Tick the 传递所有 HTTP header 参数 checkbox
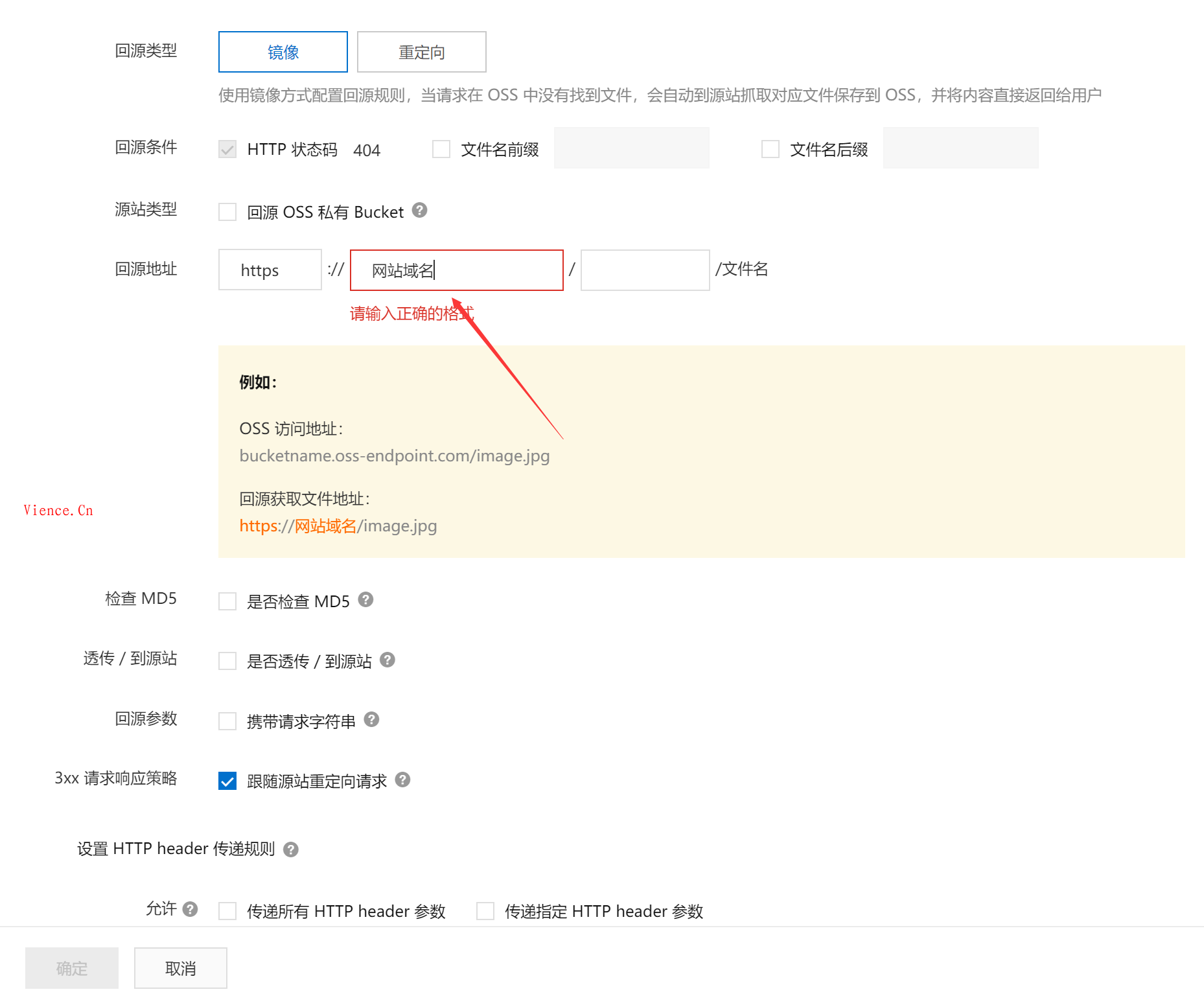This screenshot has height=994, width=1204. click(227, 911)
